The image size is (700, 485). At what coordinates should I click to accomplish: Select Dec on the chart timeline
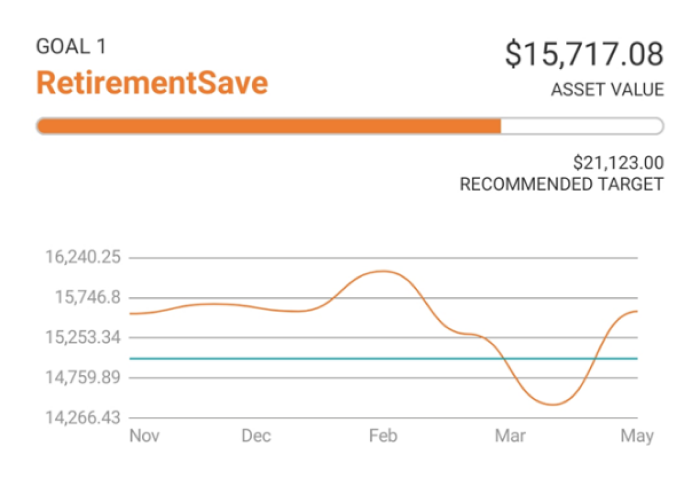[x=256, y=436]
